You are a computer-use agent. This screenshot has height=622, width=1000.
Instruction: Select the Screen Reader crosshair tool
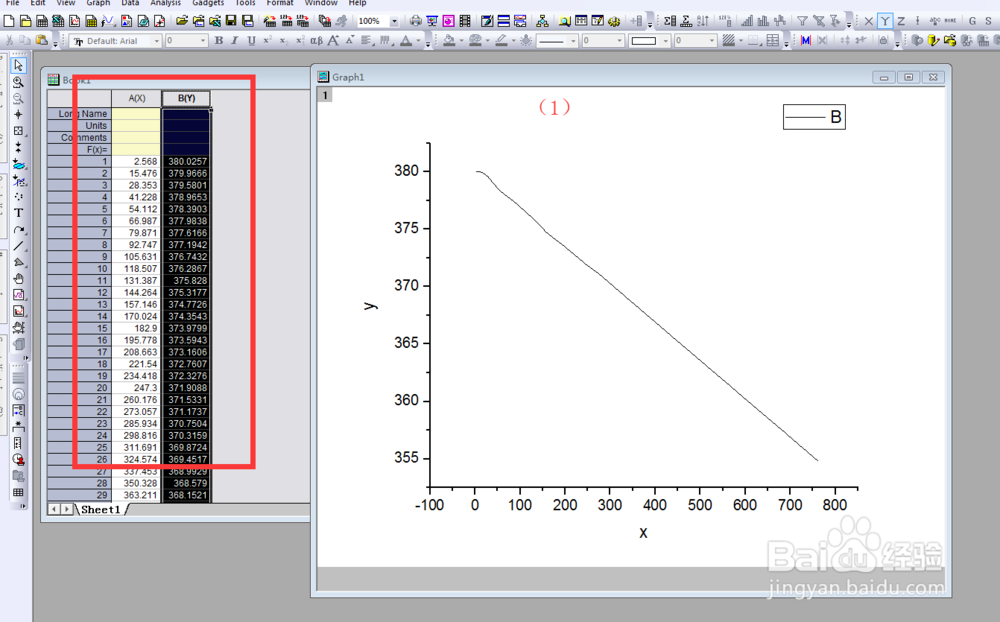point(18,115)
